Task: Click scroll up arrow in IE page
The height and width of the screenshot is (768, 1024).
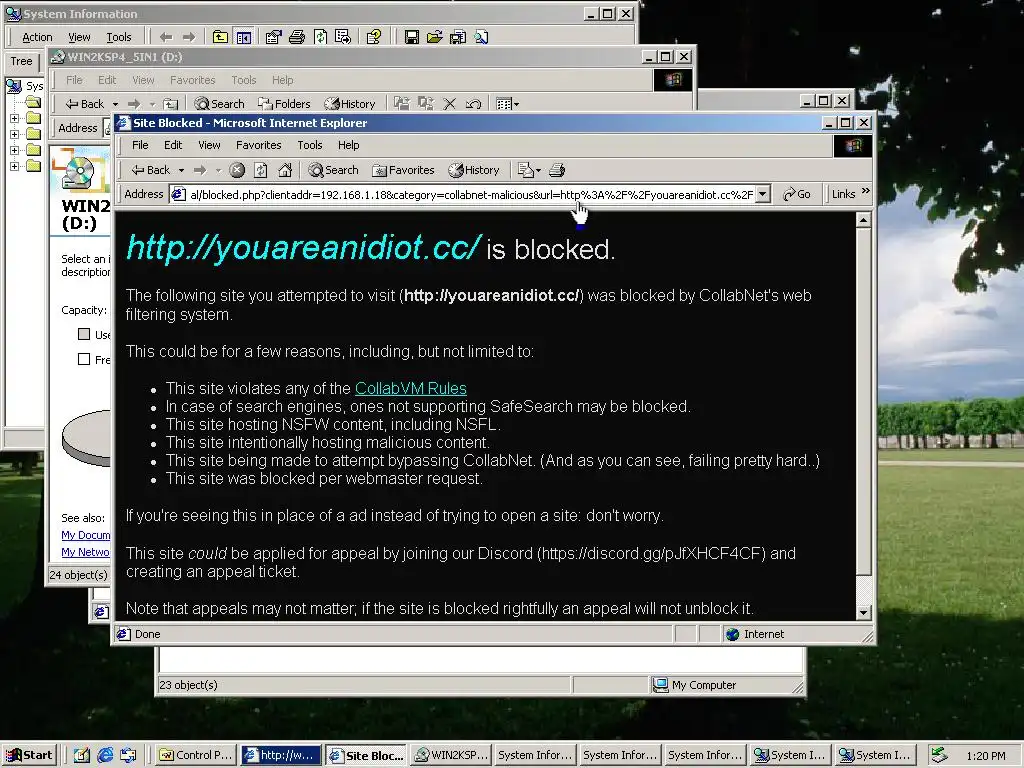Action: tap(864, 220)
